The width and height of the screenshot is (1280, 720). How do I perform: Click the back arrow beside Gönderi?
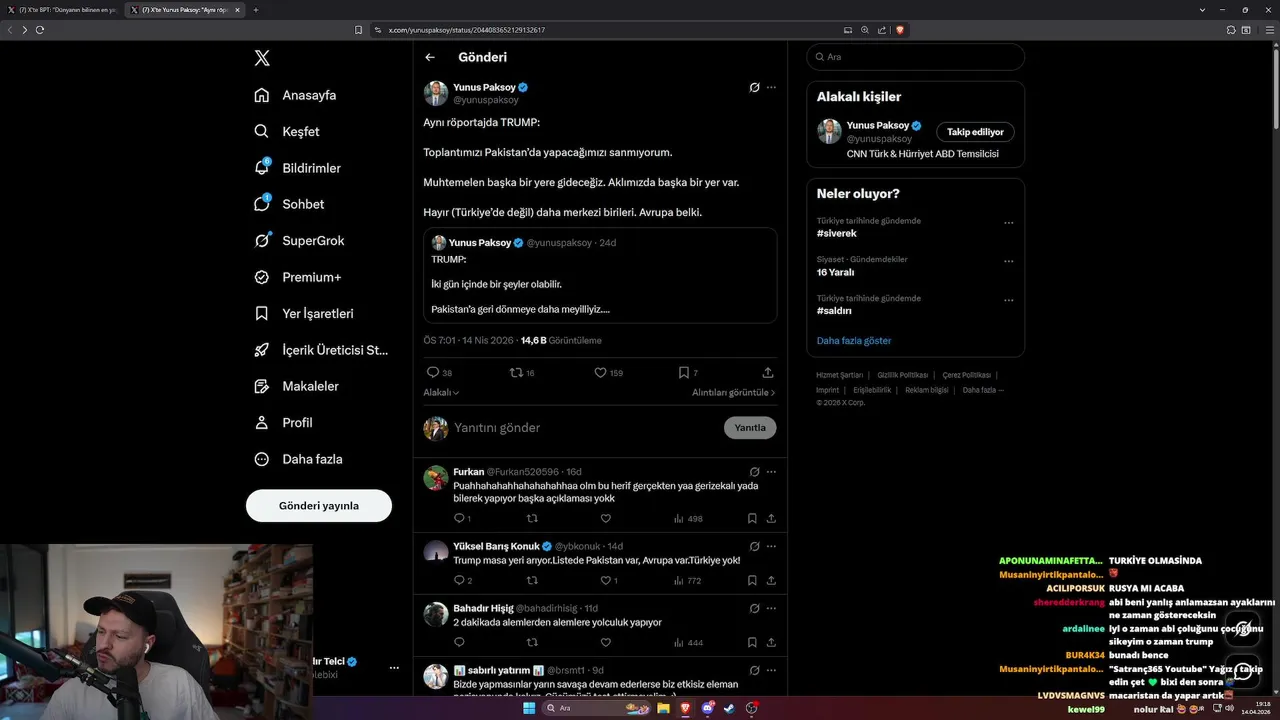430,57
